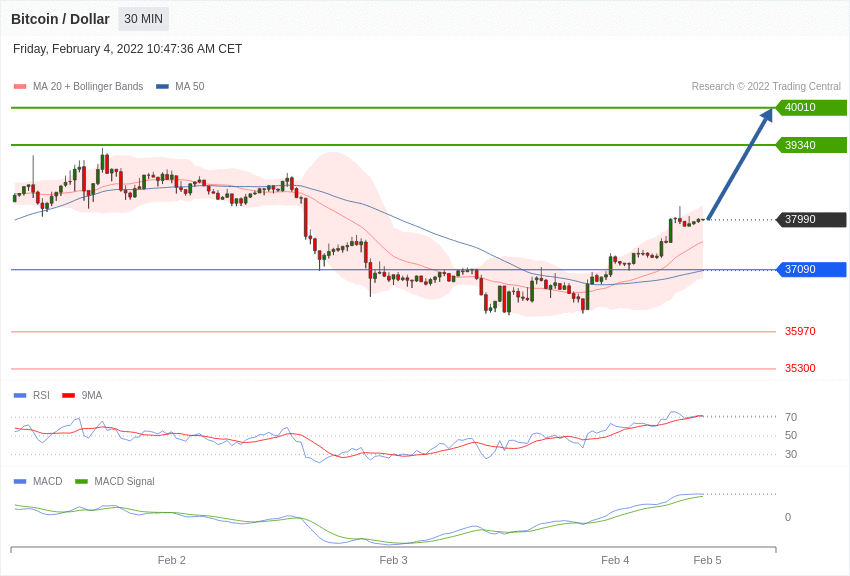Click the date text Friday, February 4, 2022
This screenshot has width=850, height=576.
(78, 49)
